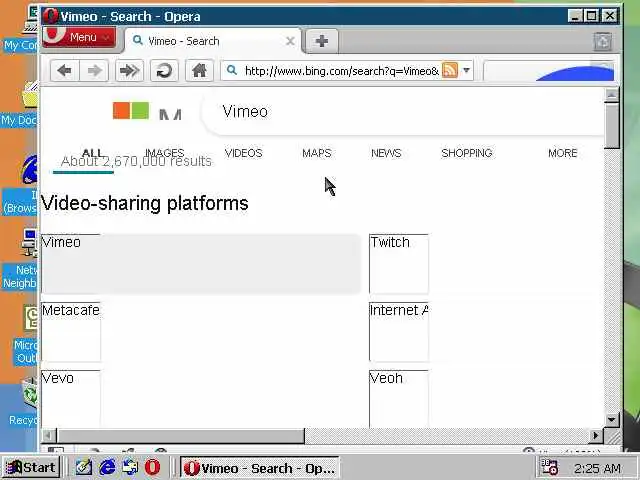The height and width of the screenshot is (480, 640).
Task: Click the Fast Forward double-arrow button
Action: pyautogui.click(x=129, y=71)
